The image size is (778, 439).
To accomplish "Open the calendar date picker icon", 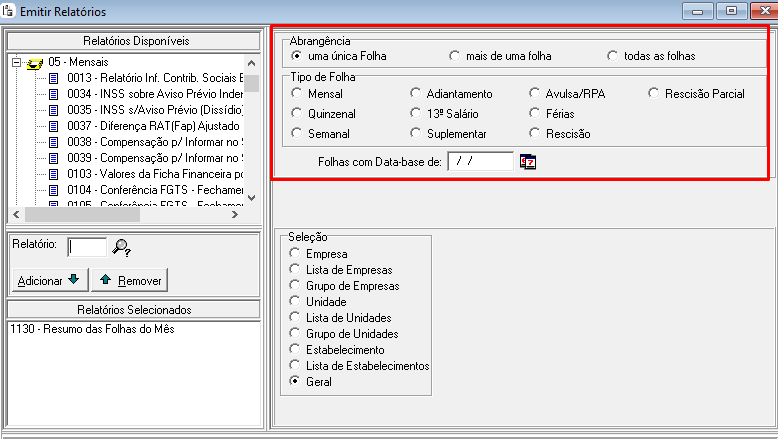I will tap(528, 162).
